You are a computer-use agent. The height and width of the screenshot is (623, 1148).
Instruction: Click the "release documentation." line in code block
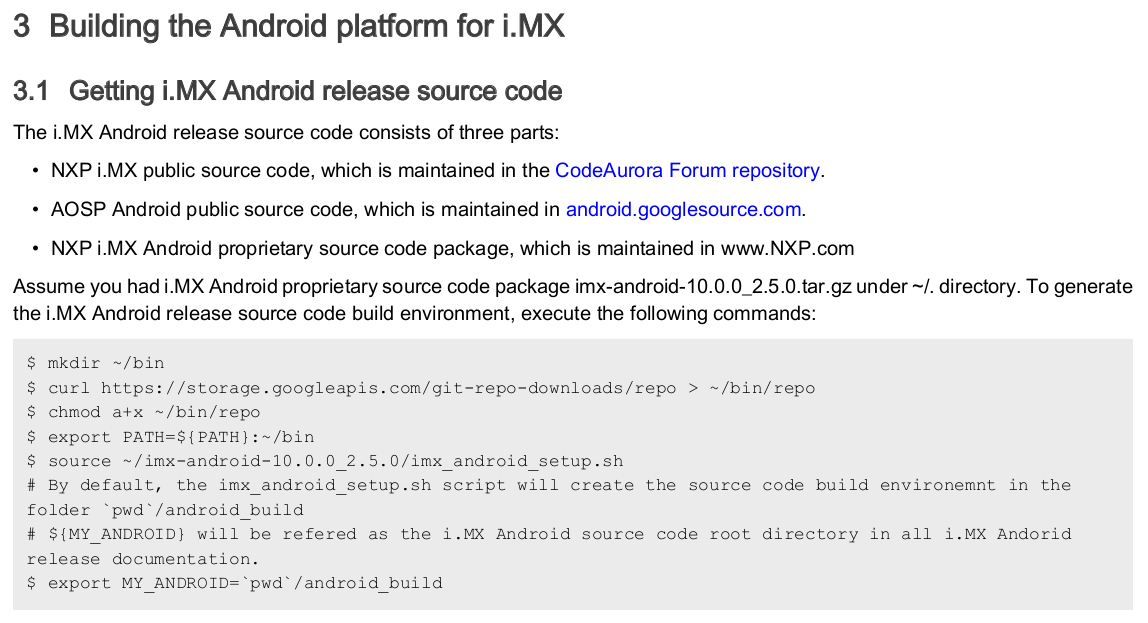(143, 559)
